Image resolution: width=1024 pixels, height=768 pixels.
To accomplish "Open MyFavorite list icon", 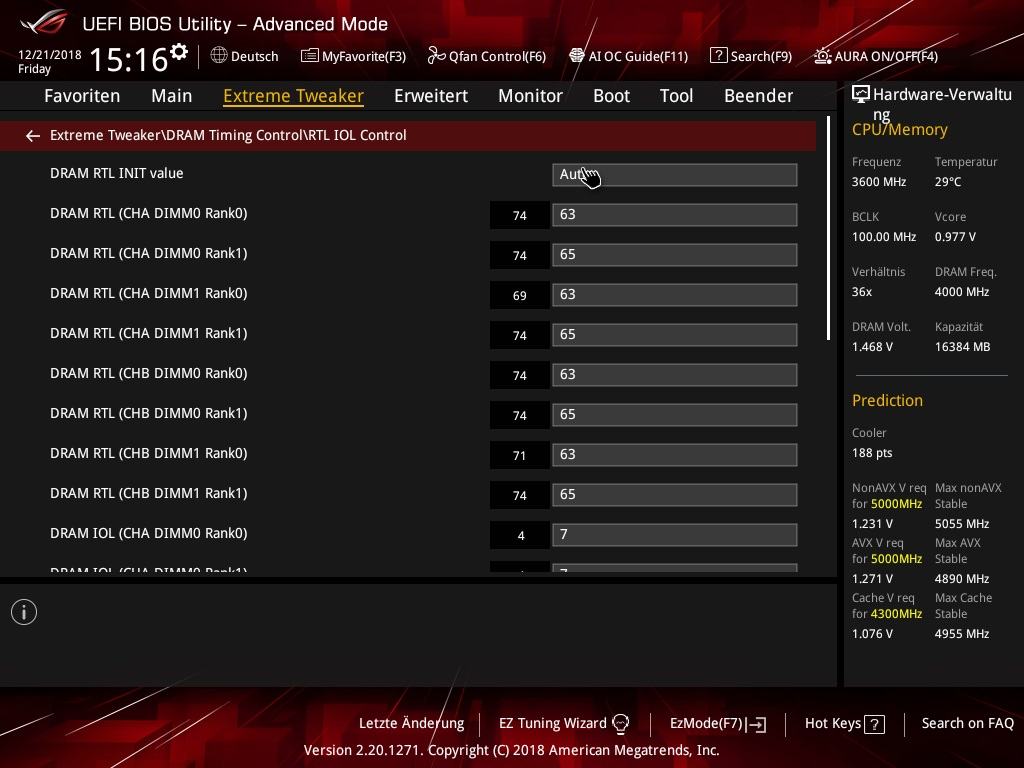I will click(310, 56).
